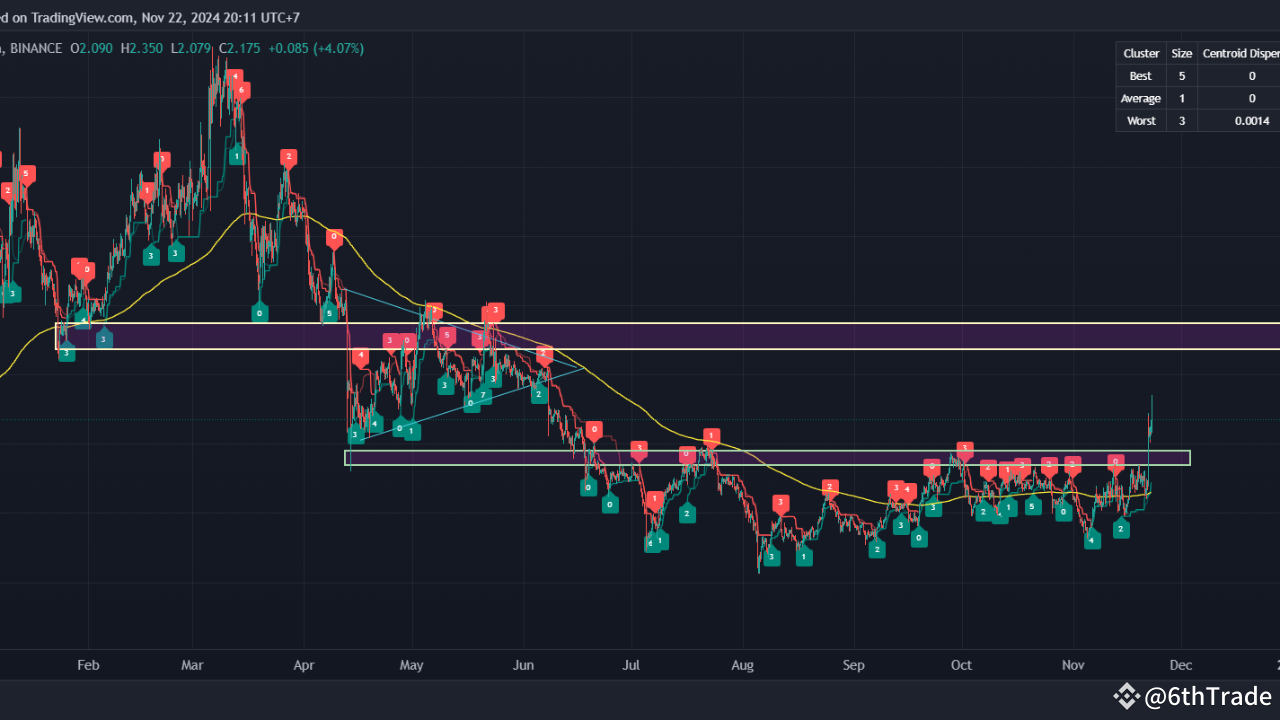Click the "Dec" label on the time axis
Viewport: 1280px width, 720px height.
pyautogui.click(x=1181, y=665)
